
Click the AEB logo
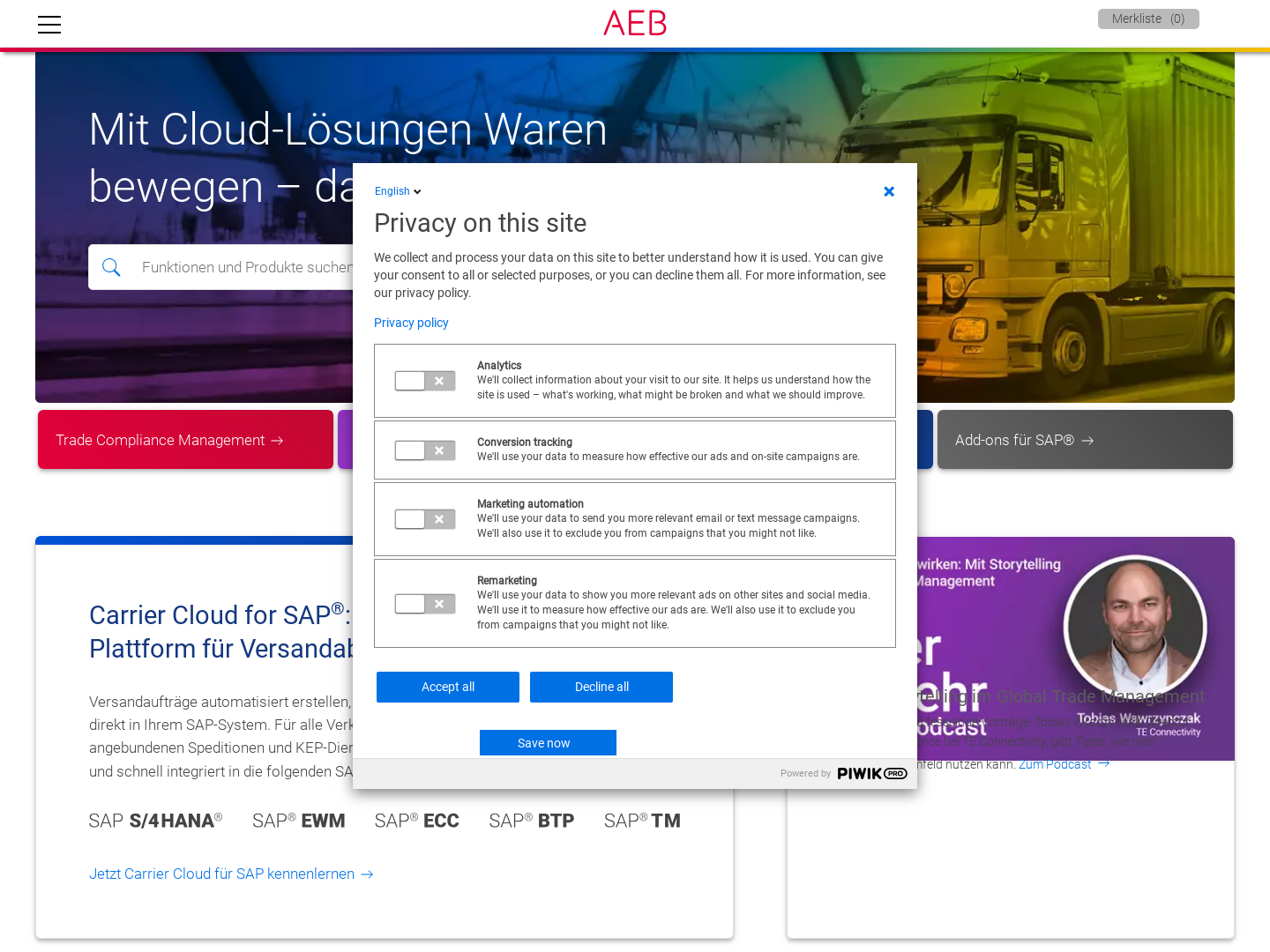[635, 23]
